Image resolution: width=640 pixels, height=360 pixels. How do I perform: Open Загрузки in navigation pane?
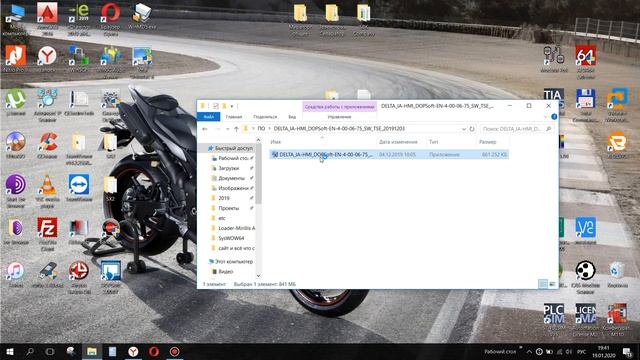click(x=229, y=168)
